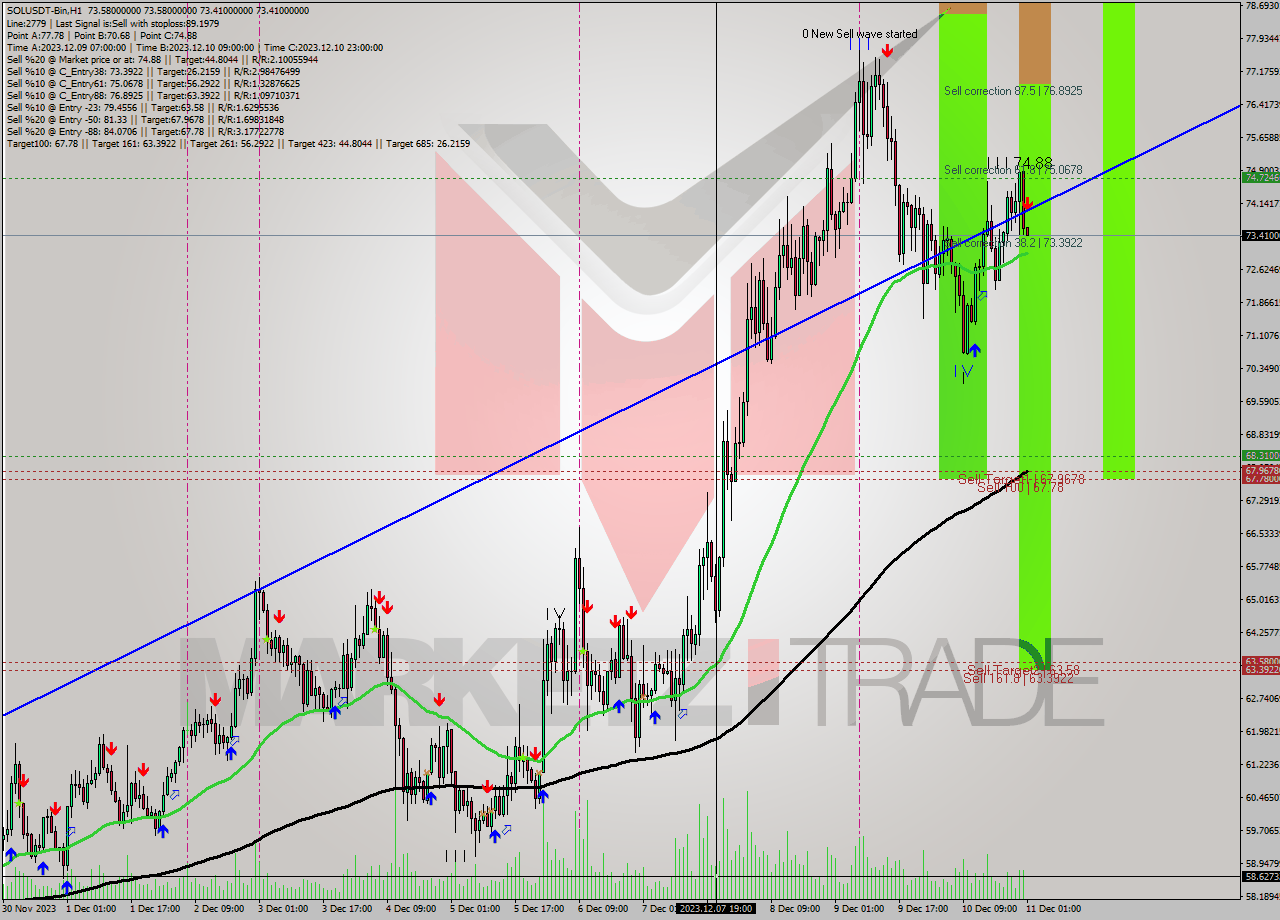Image resolution: width=1280 pixels, height=920 pixels.
Task: Click the solid blue buy arrow at the 10 Dec low
Action: 974,350
